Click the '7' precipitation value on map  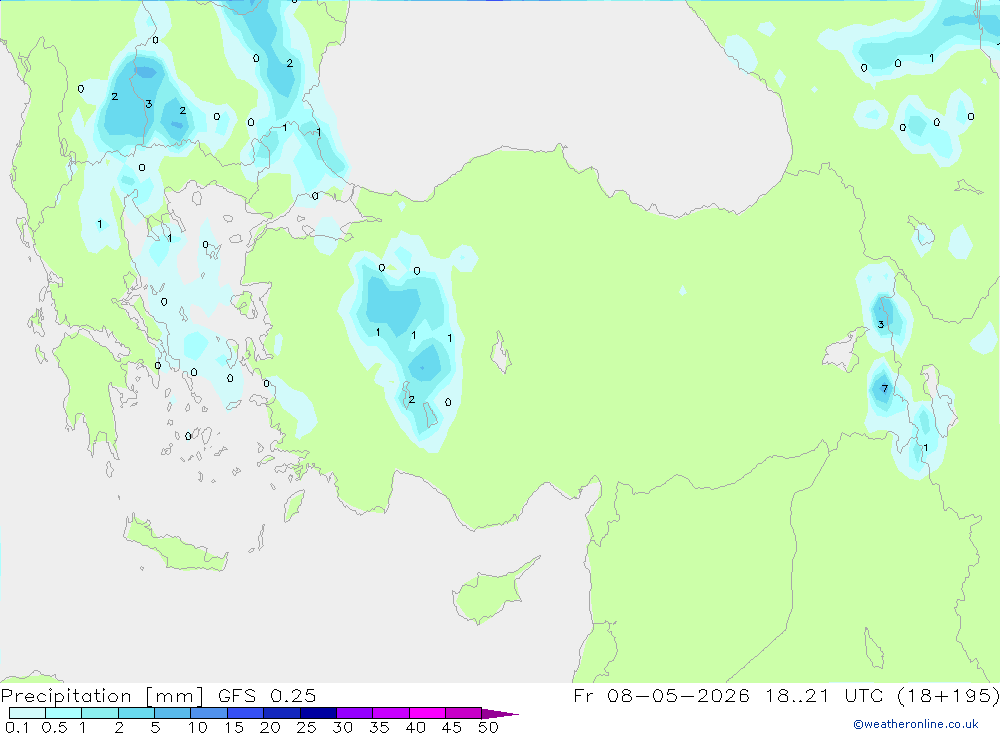885,389
